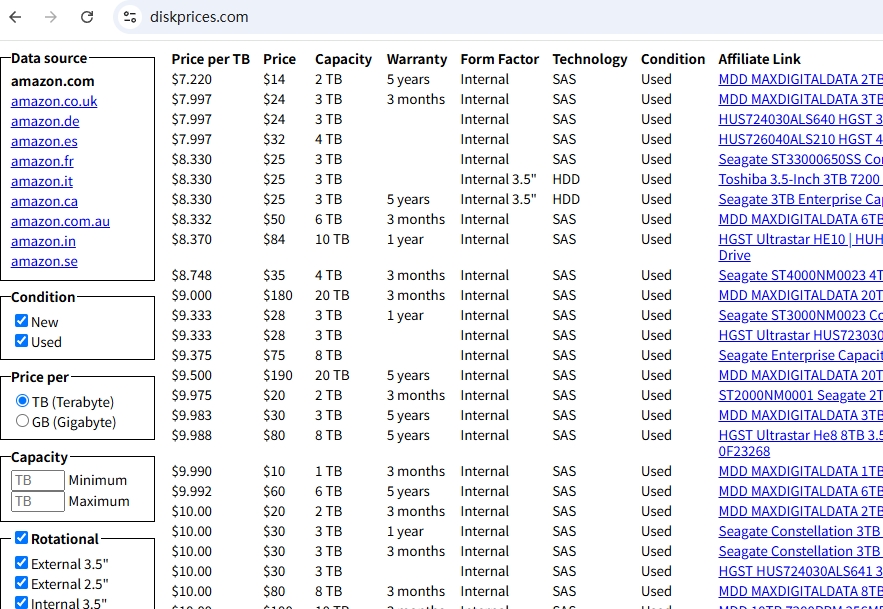
Task: Open amazon.it data source
Action: tap(42, 181)
